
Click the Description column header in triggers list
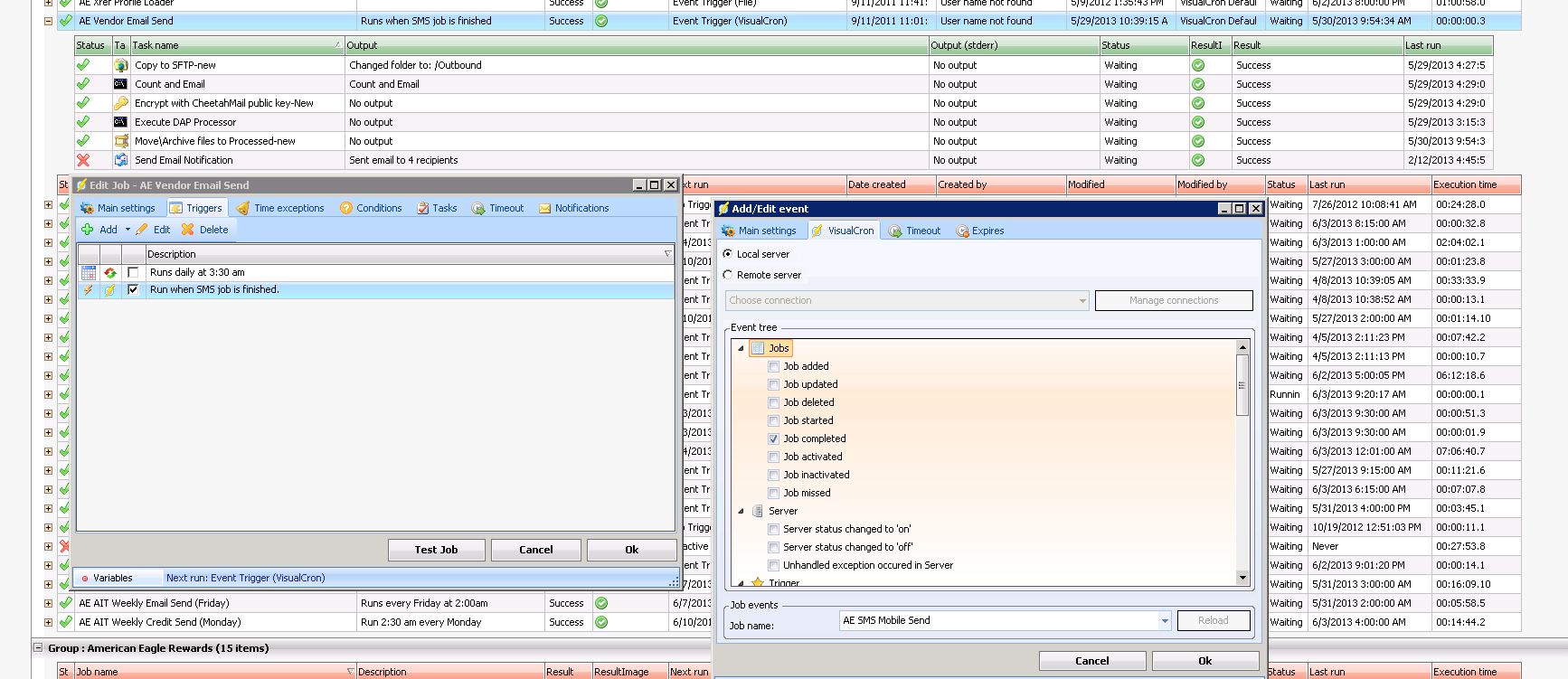[x=410, y=254]
